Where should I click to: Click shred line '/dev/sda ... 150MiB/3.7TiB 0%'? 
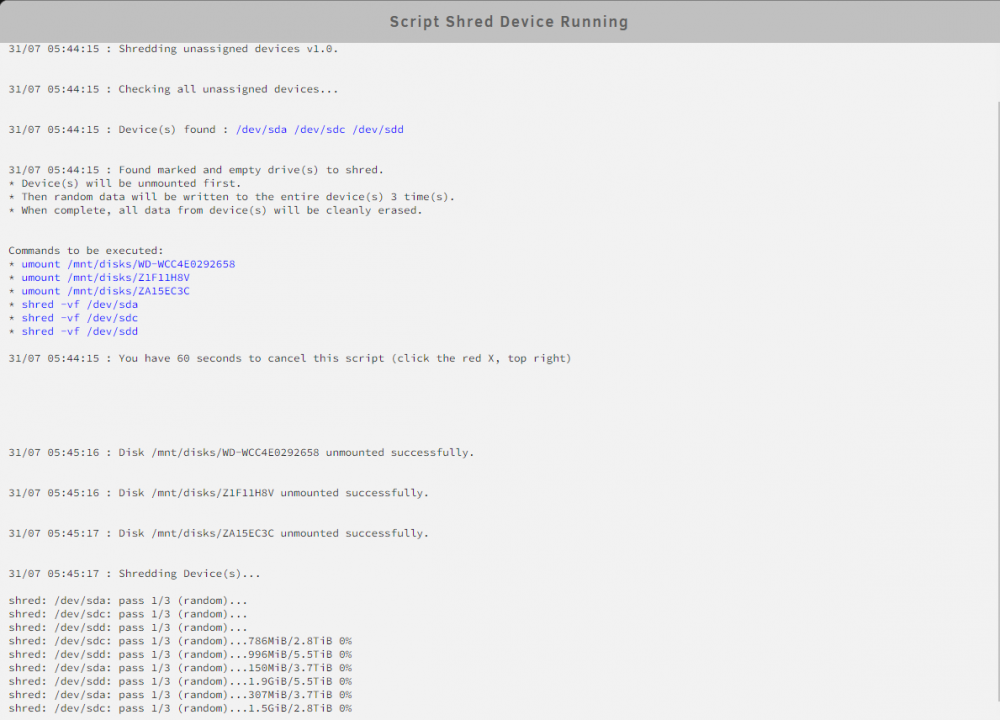180,668
